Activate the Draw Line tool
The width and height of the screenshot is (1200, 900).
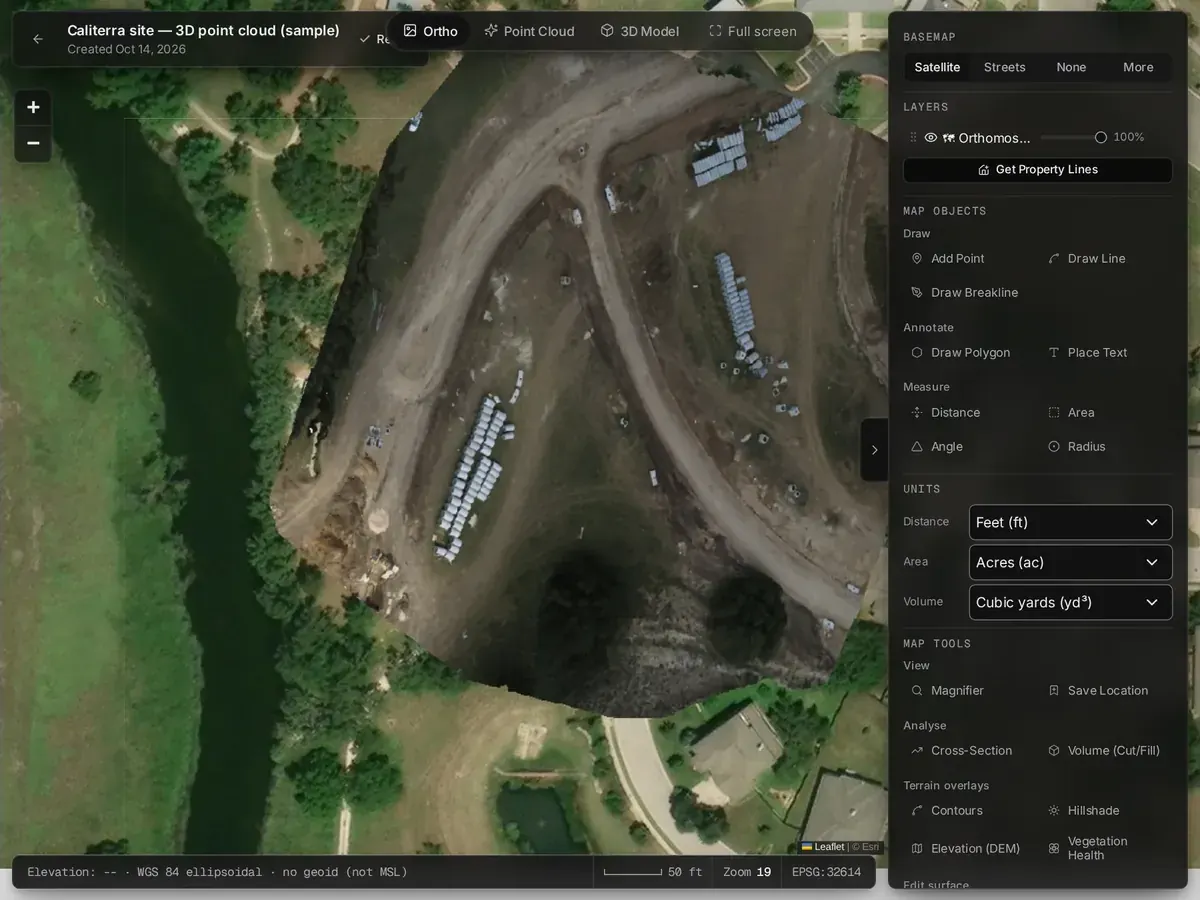click(x=1086, y=258)
